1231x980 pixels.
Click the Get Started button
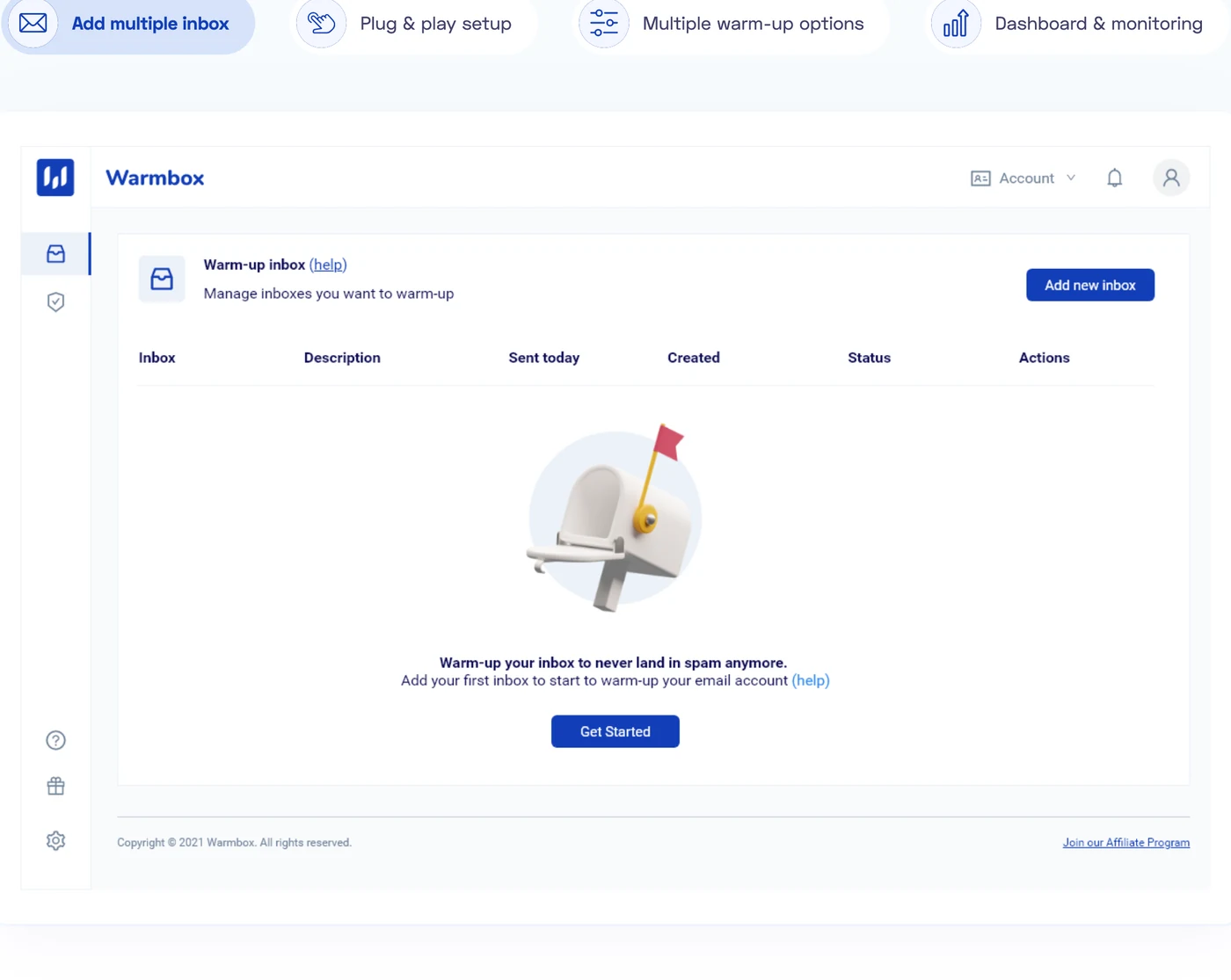615,732
